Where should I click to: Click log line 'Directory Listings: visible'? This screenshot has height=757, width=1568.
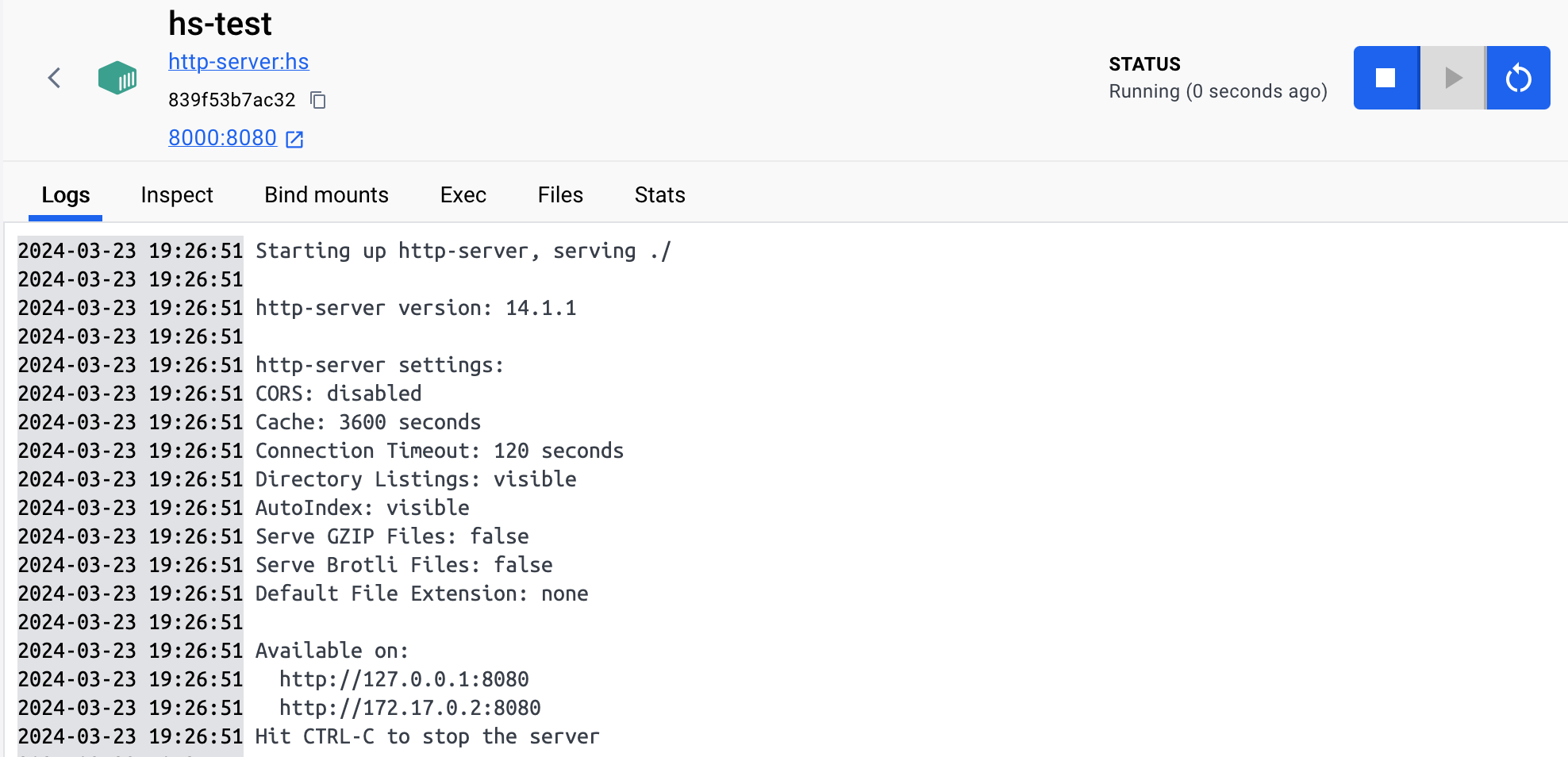[416, 480]
